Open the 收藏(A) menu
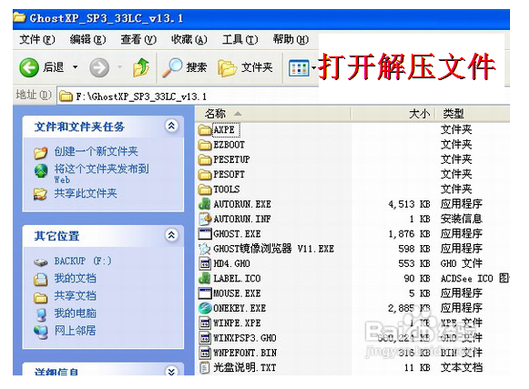 tap(189, 39)
